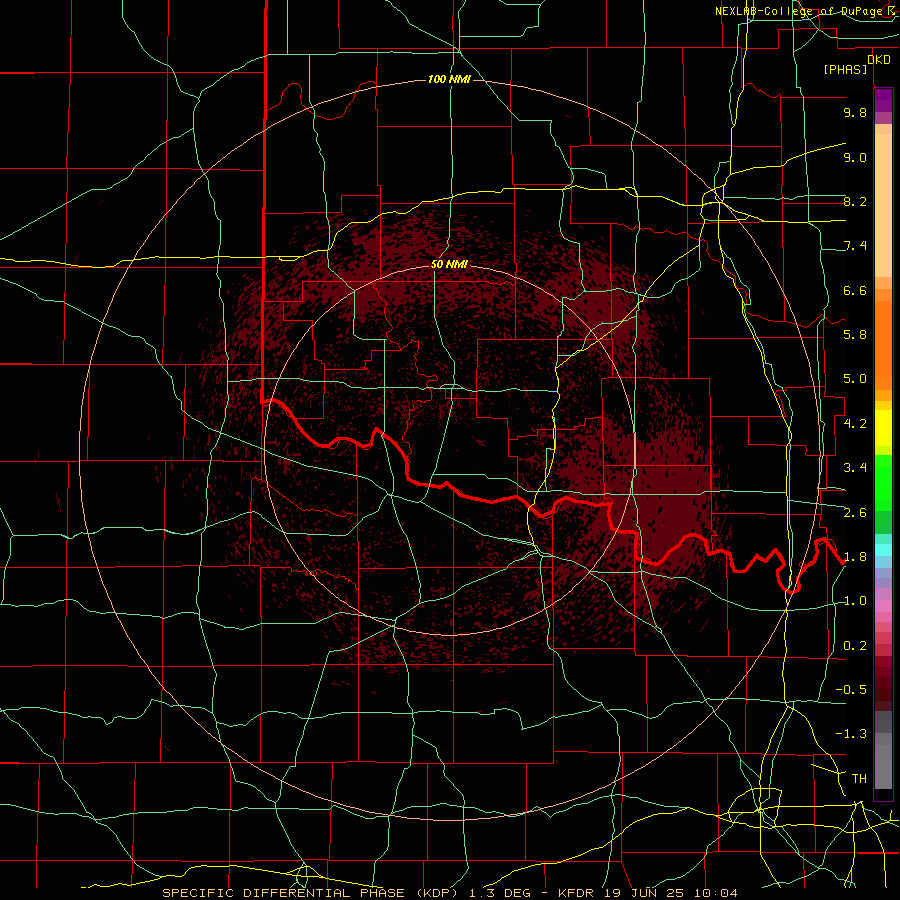The image size is (900, 900).
Task: Select the -0.5 scale label
Action: (x=851, y=690)
